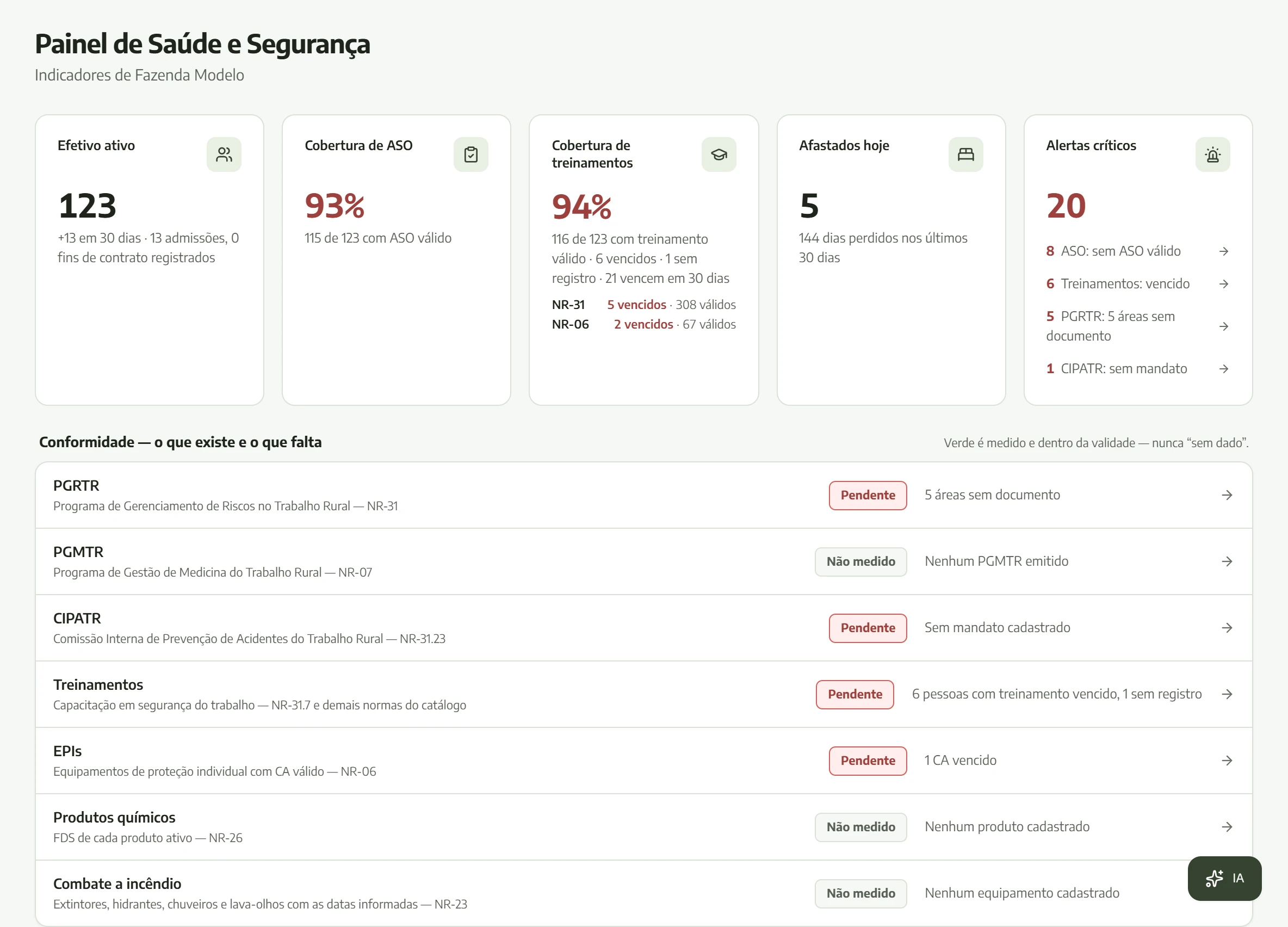Click the Pendente badge in EPIs row
Viewport: 1288px width, 927px height.
click(x=868, y=761)
